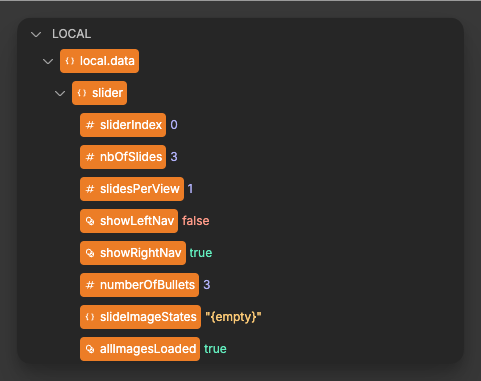
Task: Click the allImagesLoaded value true
Action: coord(215,349)
